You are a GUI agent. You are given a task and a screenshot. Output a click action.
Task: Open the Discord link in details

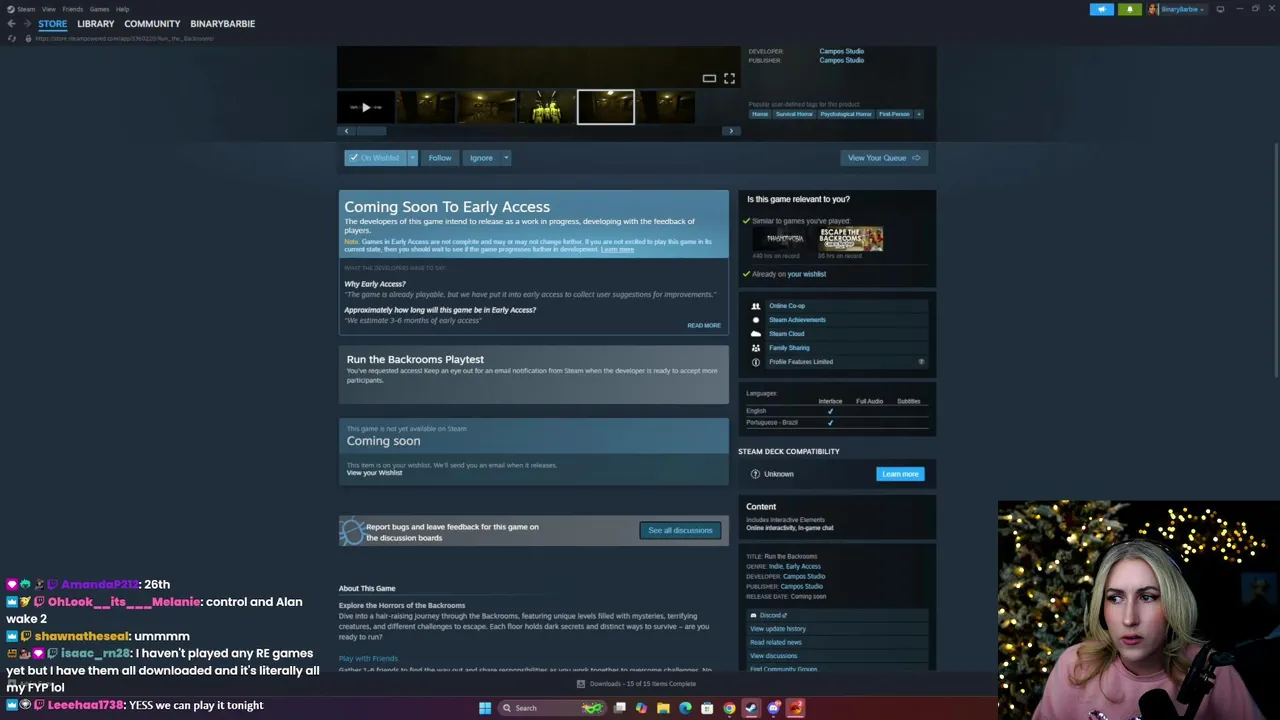pos(771,615)
